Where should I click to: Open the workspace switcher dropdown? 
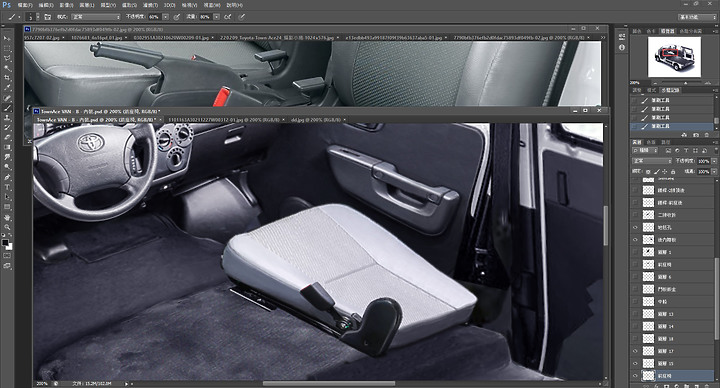(697, 17)
